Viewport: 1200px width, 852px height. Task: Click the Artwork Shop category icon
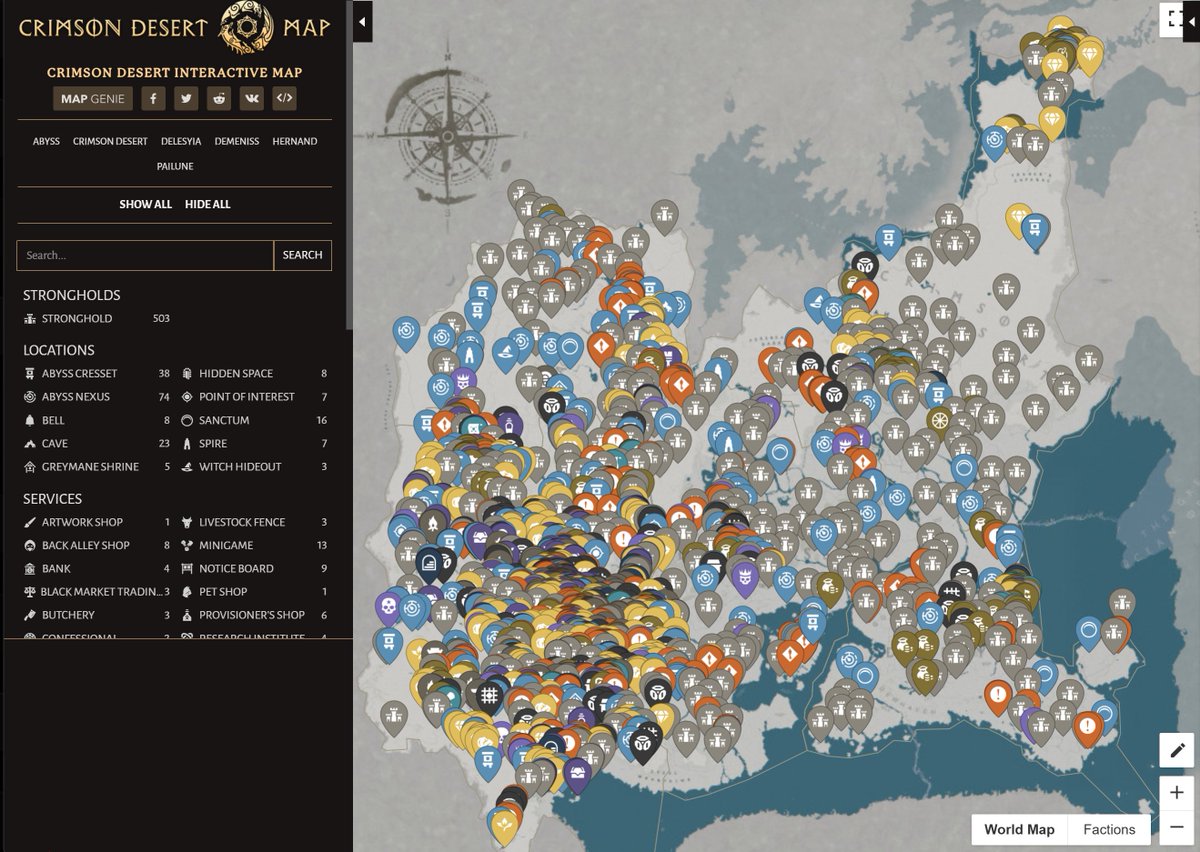[31, 522]
